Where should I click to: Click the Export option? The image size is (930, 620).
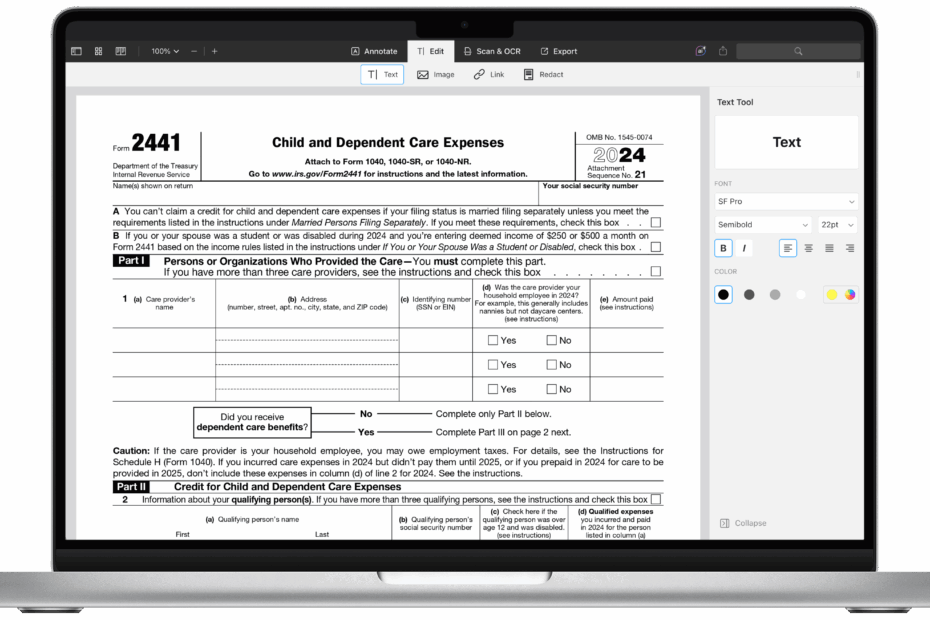(561, 50)
